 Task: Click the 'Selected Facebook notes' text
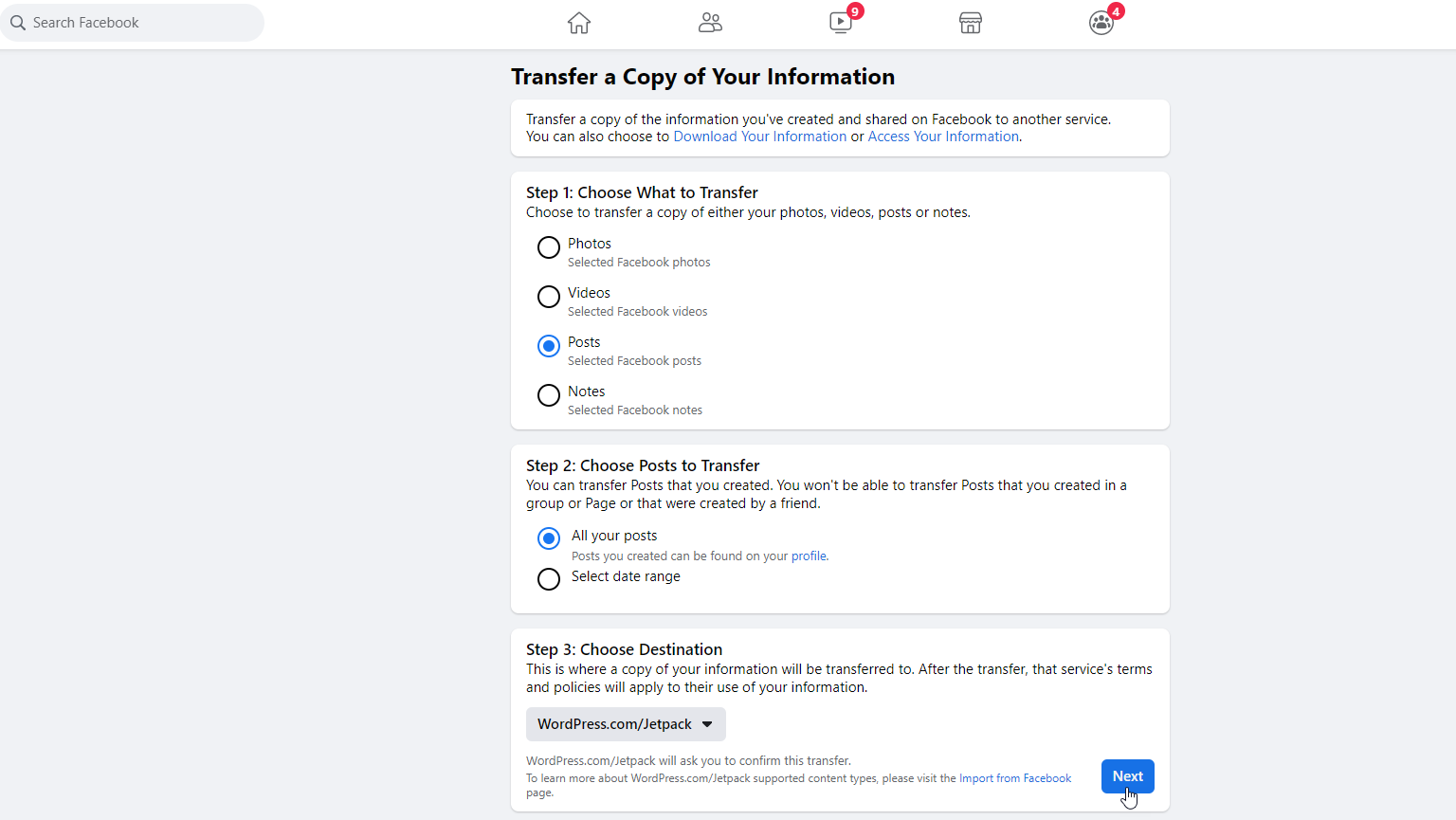[635, 410]
